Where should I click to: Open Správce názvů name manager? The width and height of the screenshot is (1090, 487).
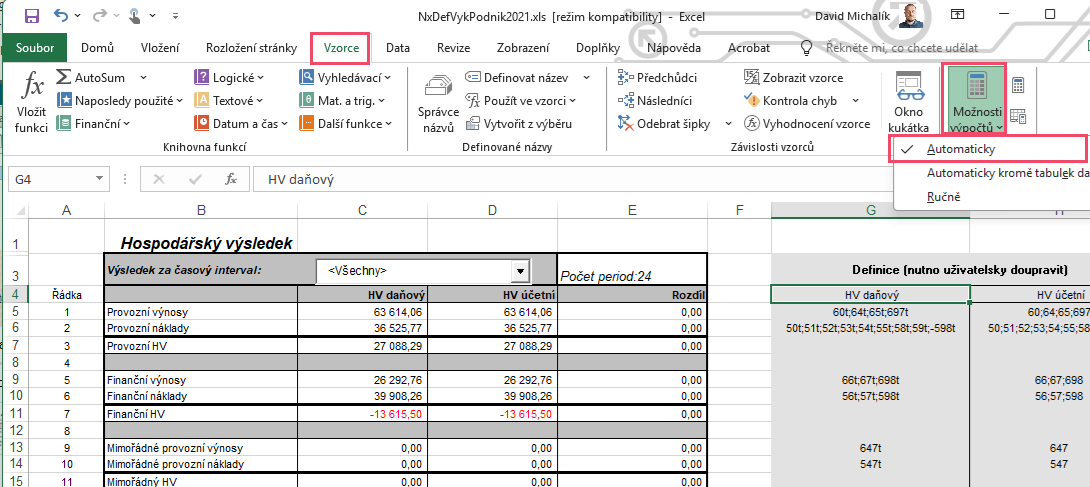(437, 103)
